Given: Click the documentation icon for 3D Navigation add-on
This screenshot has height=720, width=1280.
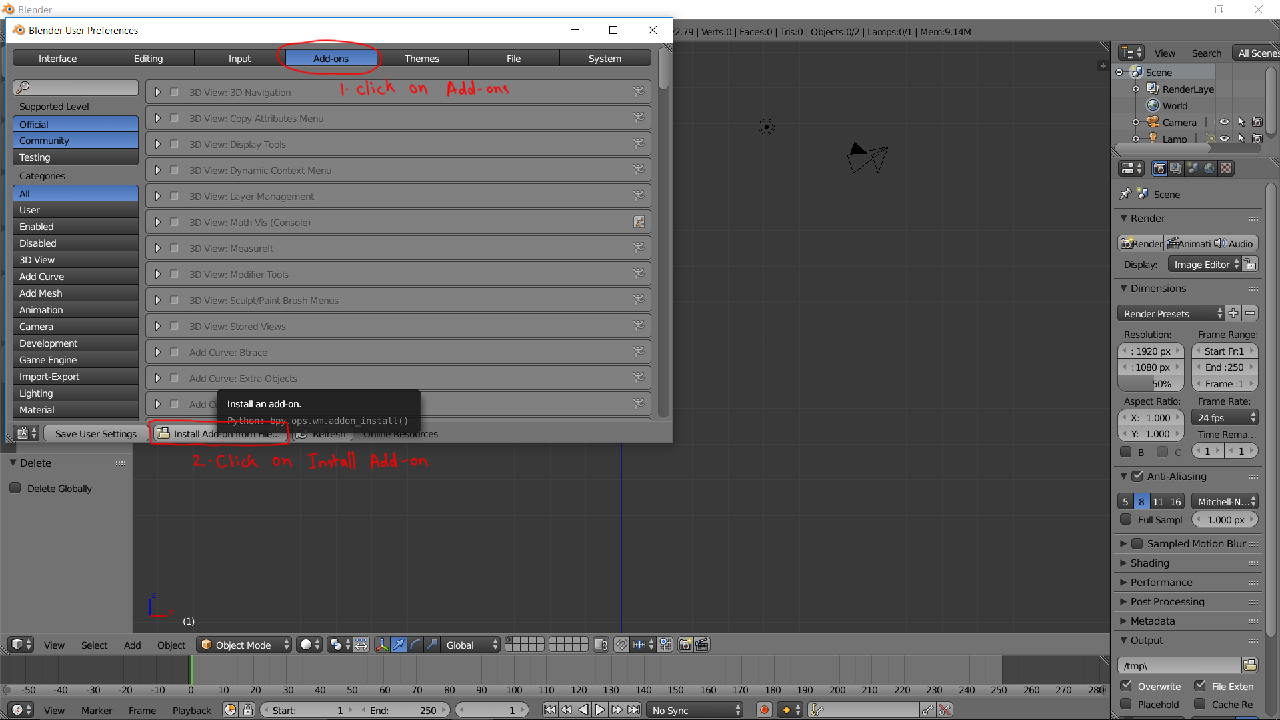Looking at the screenshot, I should point(638,92).
